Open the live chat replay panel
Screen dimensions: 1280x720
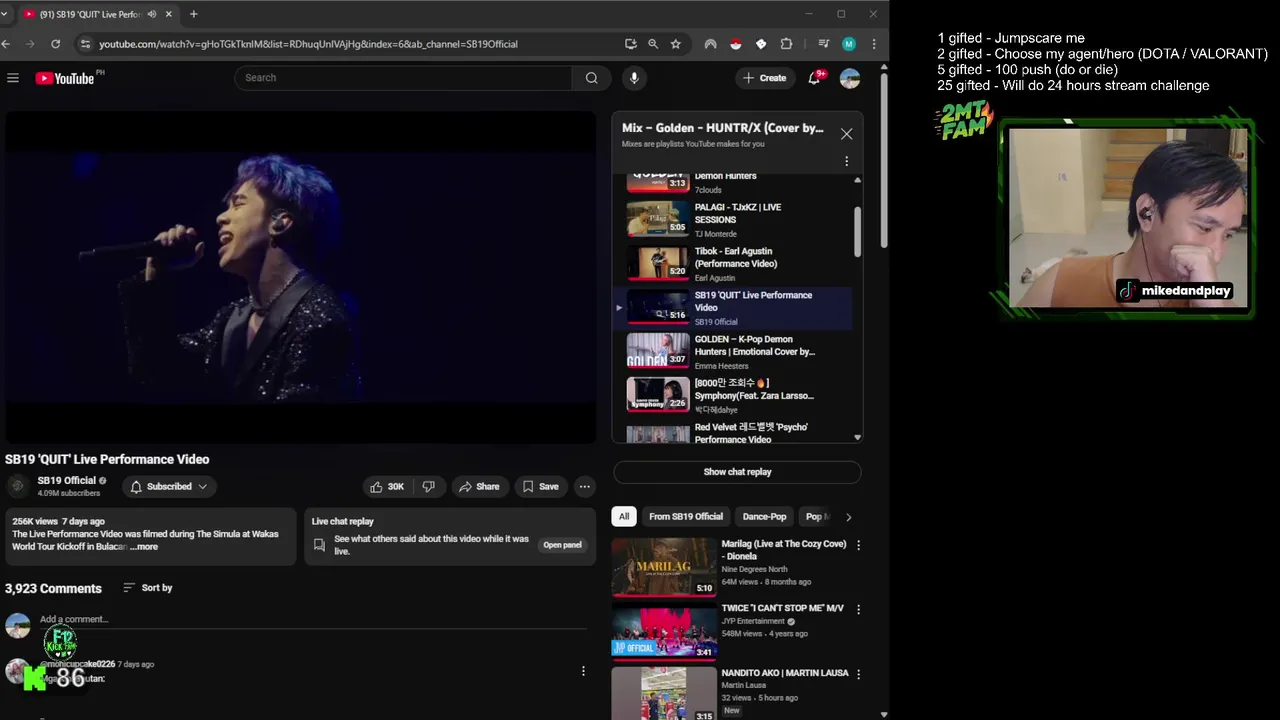click(562, 545)
